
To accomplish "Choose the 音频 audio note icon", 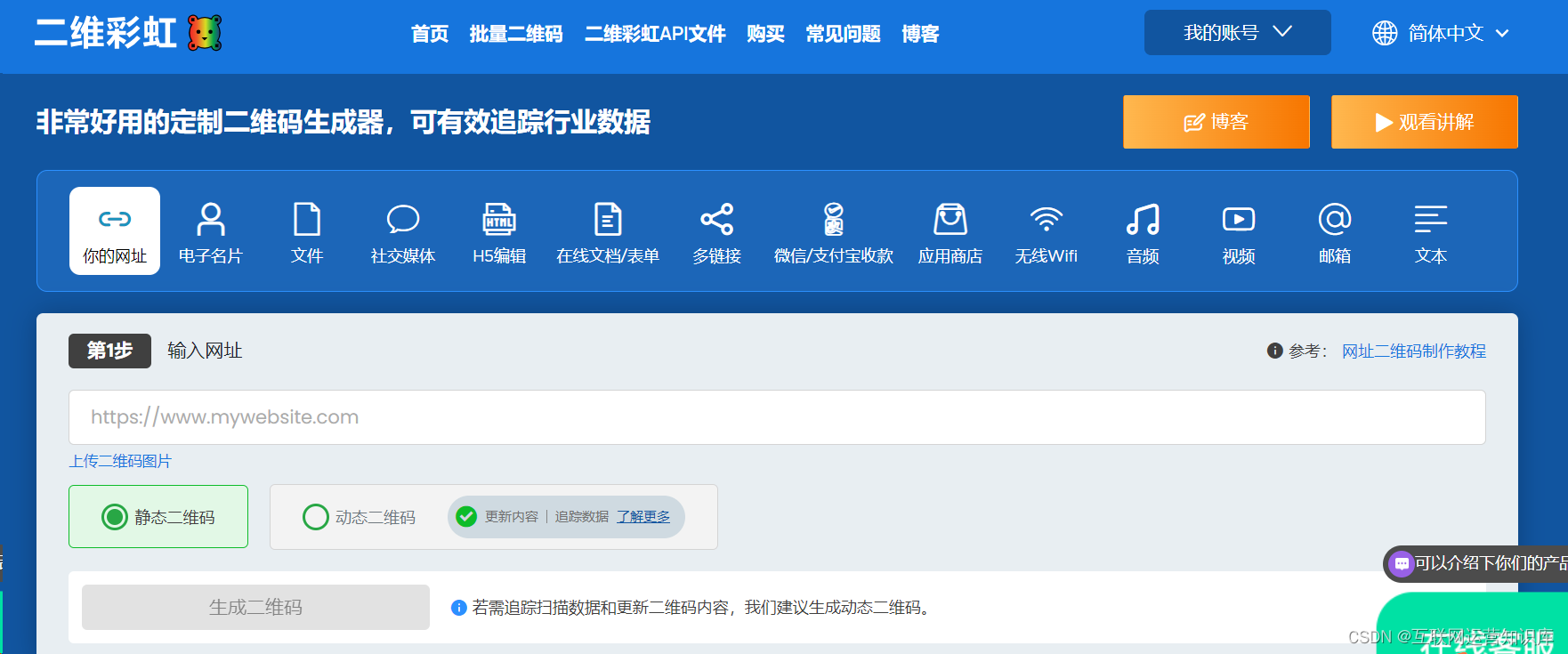I will [1143, 219].
